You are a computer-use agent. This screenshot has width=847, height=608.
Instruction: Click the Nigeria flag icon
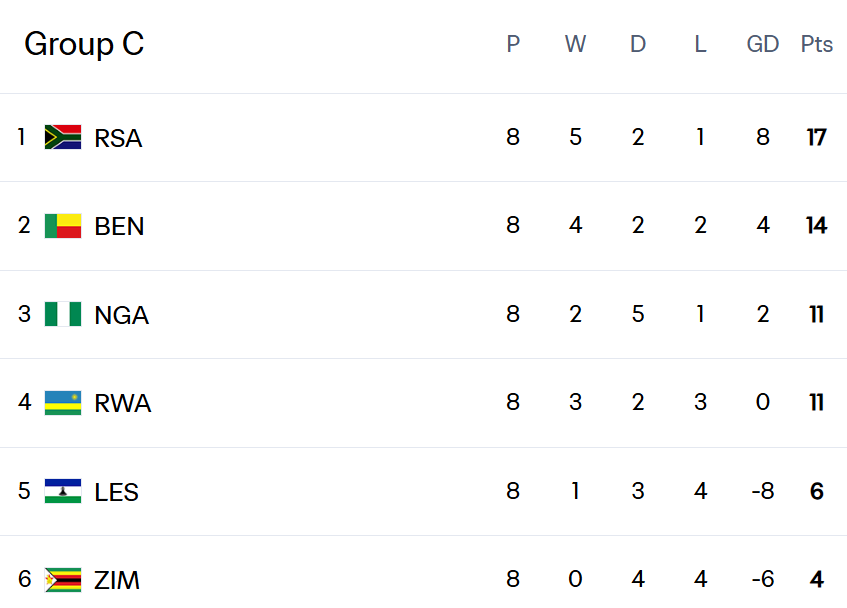pos(63,314)
